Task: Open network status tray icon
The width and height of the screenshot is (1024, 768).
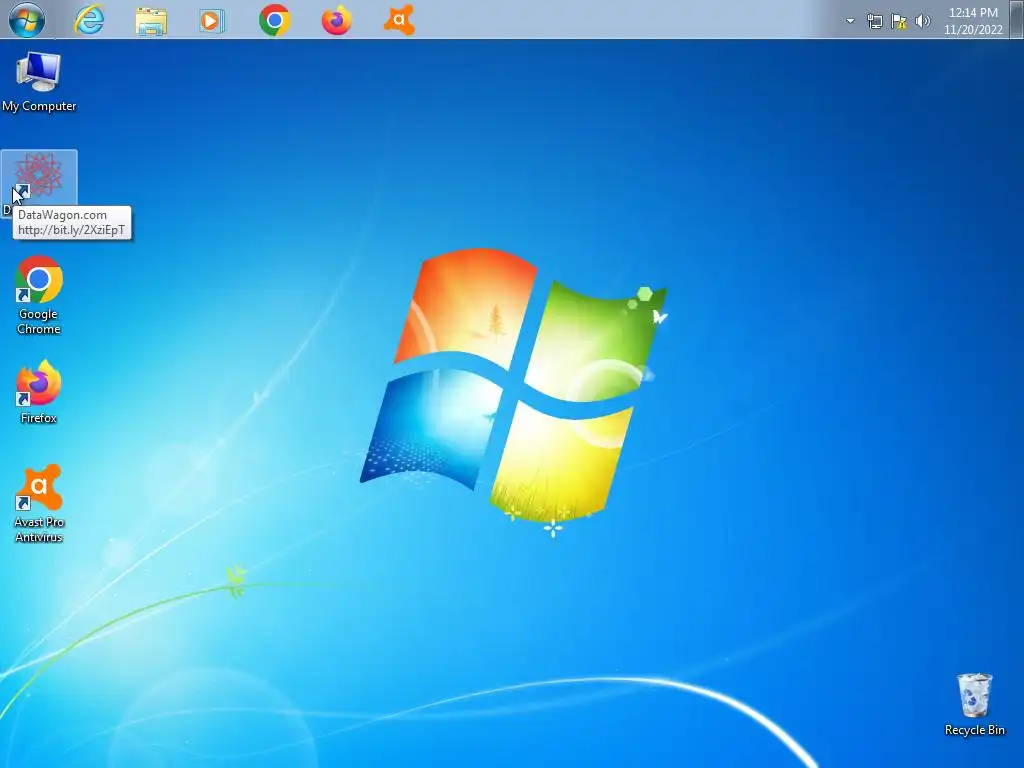Action: (874, 22)
